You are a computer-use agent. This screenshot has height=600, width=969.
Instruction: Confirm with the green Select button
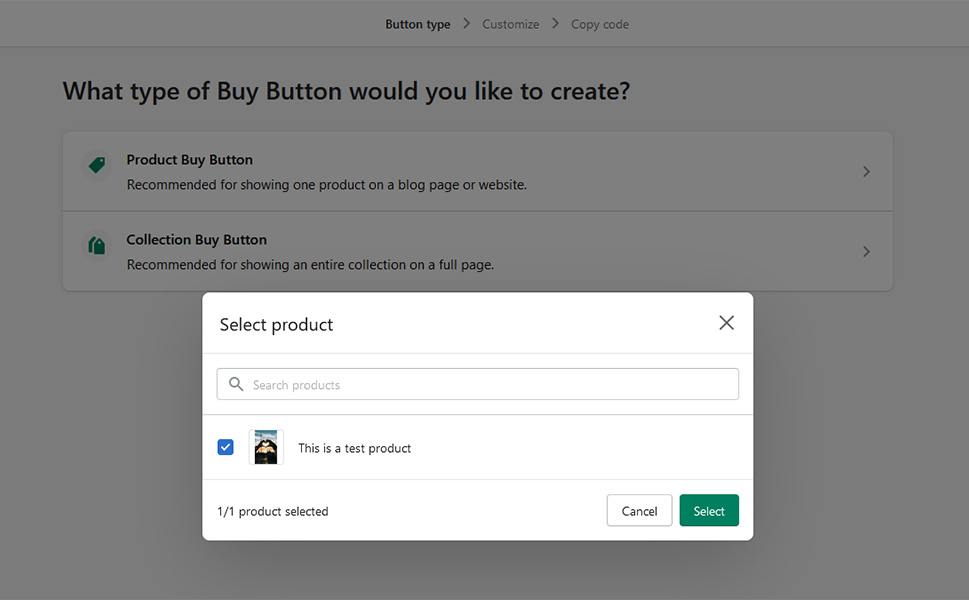[709, 510]
